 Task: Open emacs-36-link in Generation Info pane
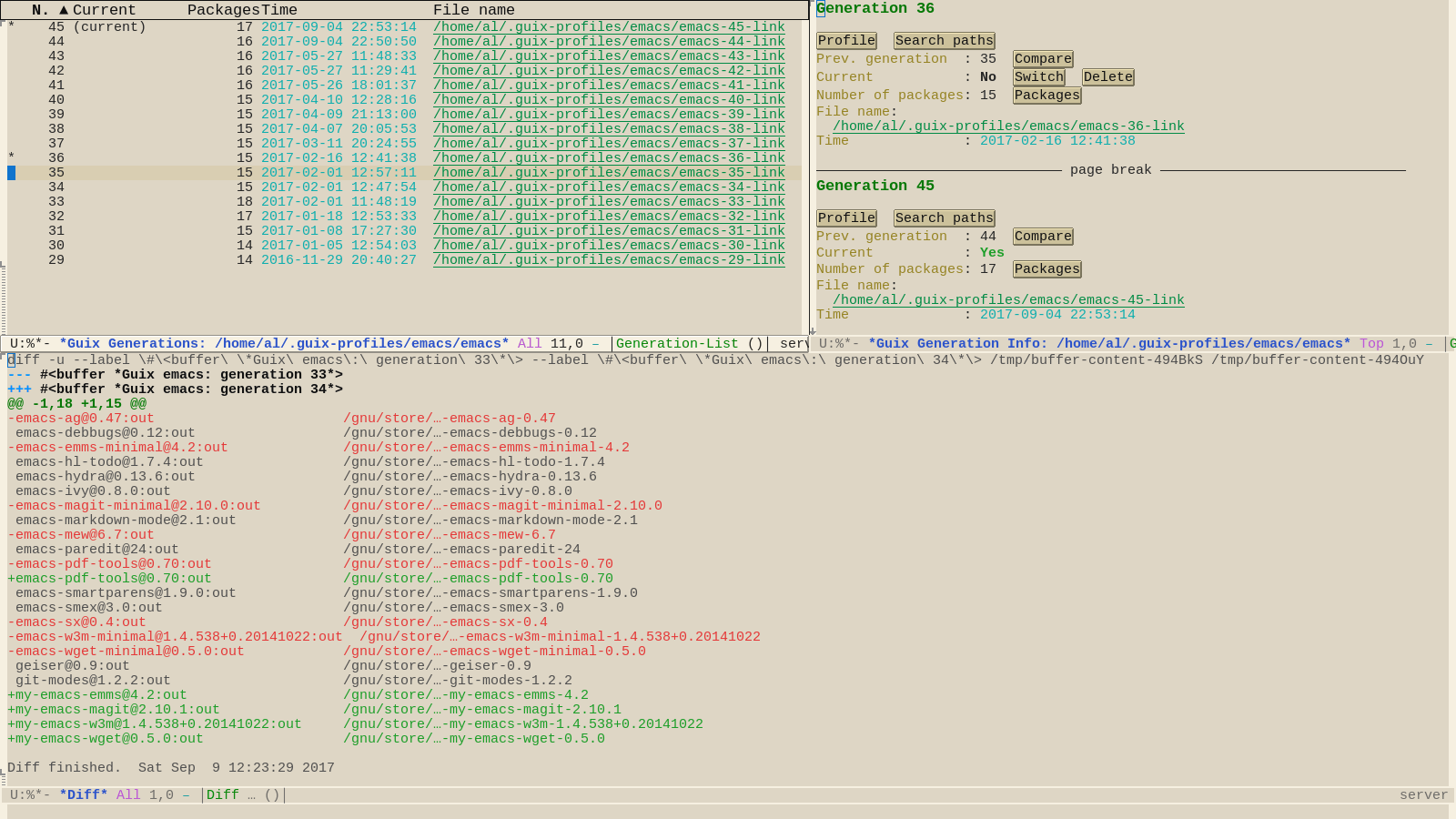pyautogui.click(x=1008, y=126)
